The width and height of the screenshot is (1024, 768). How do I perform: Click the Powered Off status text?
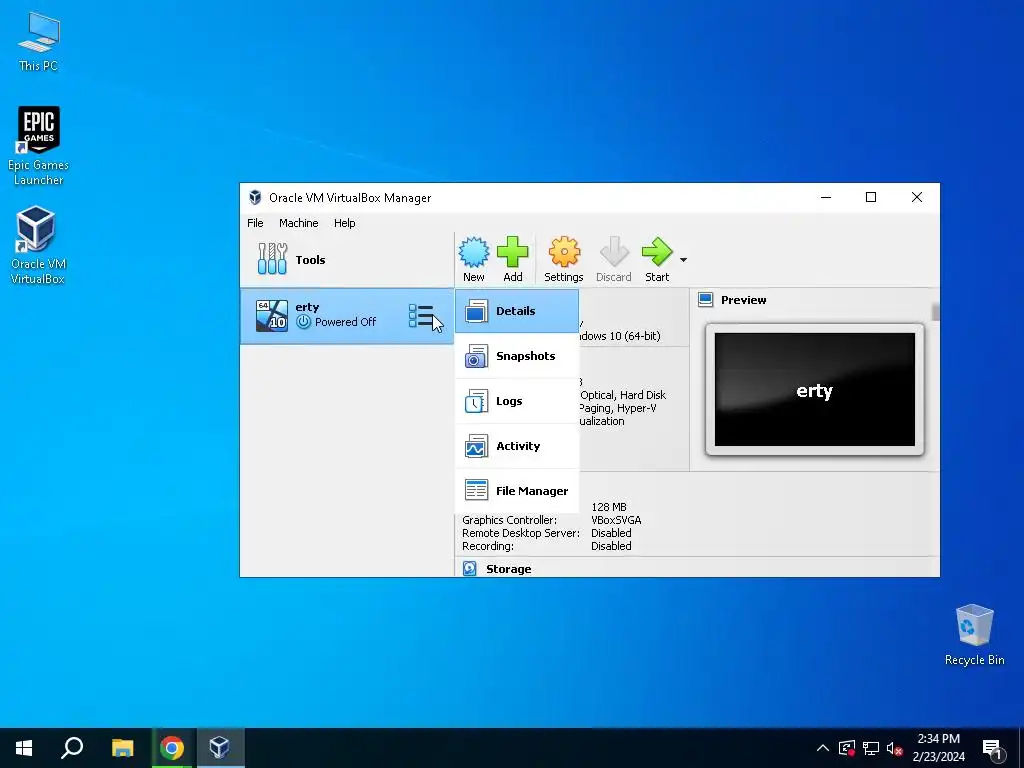point(345,322)
